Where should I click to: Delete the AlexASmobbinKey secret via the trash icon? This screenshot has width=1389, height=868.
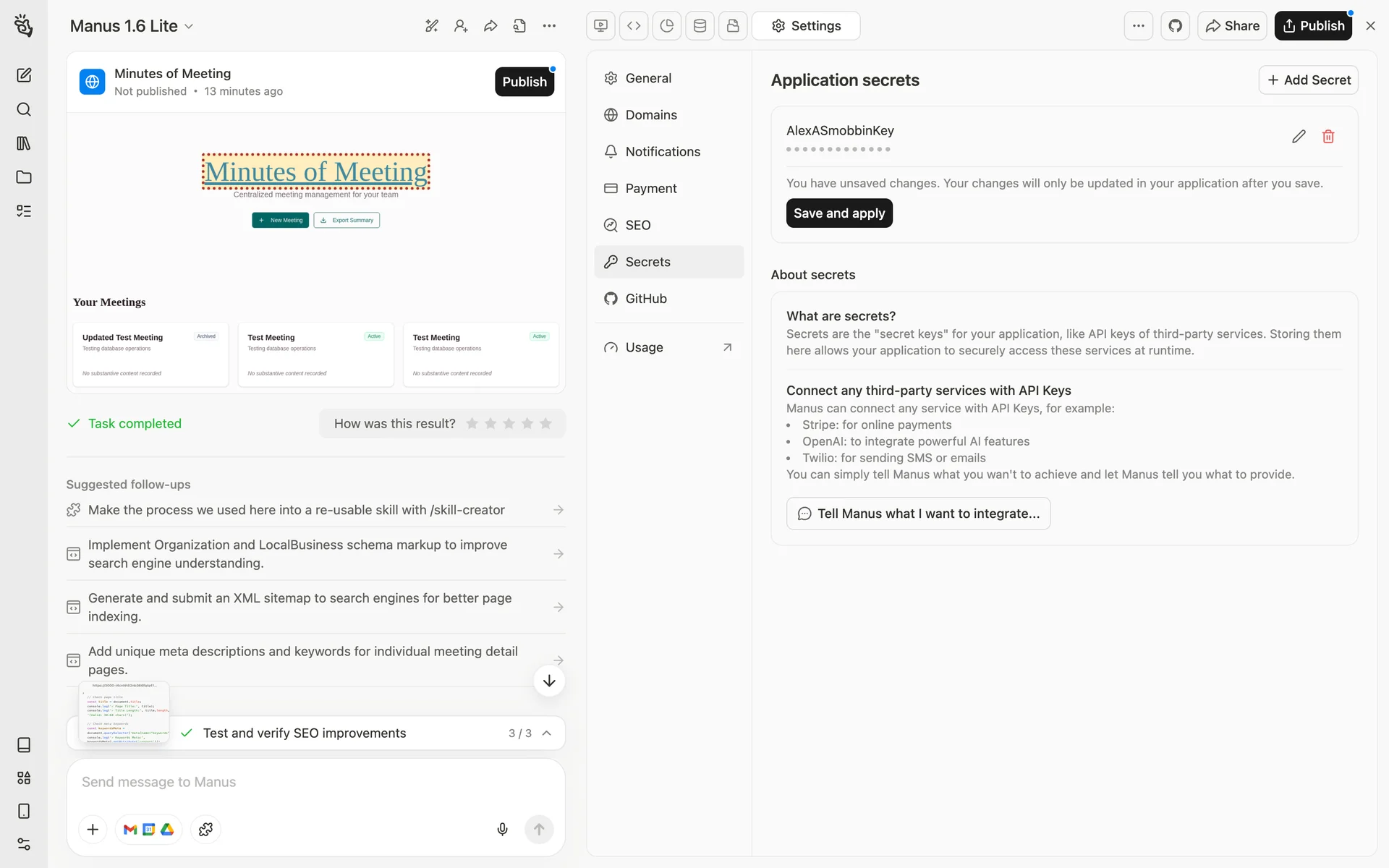(x=1328, y=137)
